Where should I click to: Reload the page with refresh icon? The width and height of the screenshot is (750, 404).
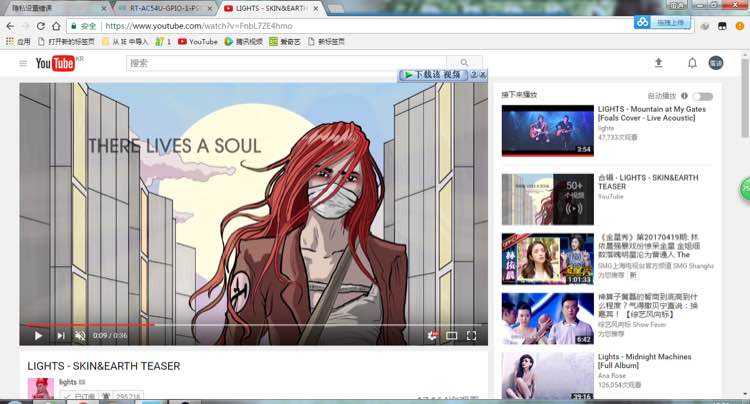point(40,26)
